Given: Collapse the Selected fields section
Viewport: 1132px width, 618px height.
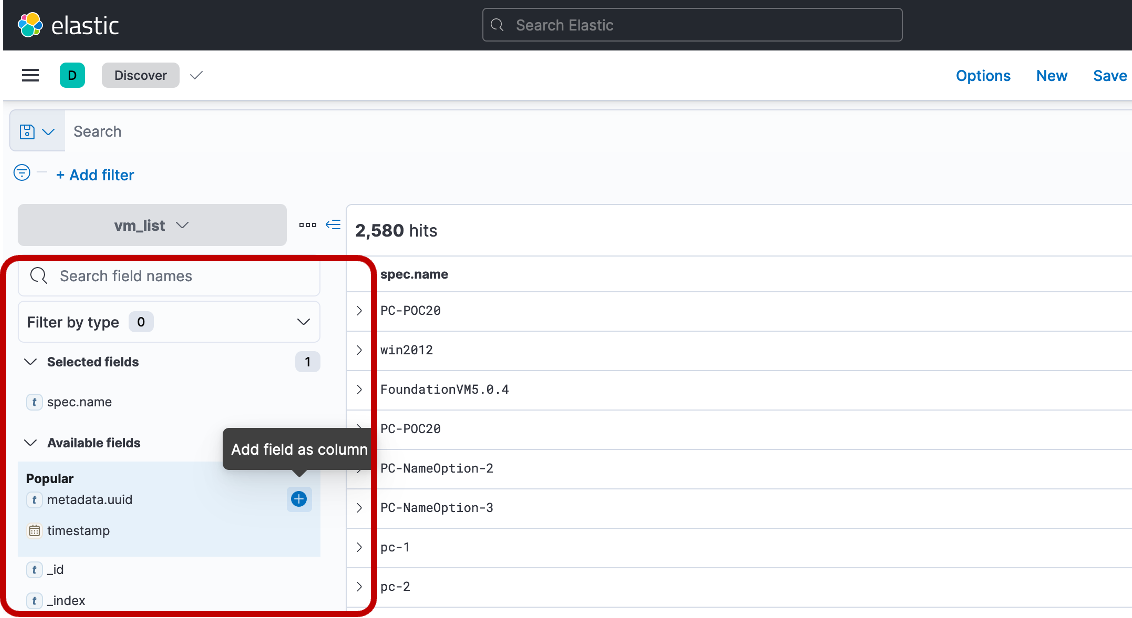Looking at the screenshot, I should pyautogui.click(x=30, y=362).
